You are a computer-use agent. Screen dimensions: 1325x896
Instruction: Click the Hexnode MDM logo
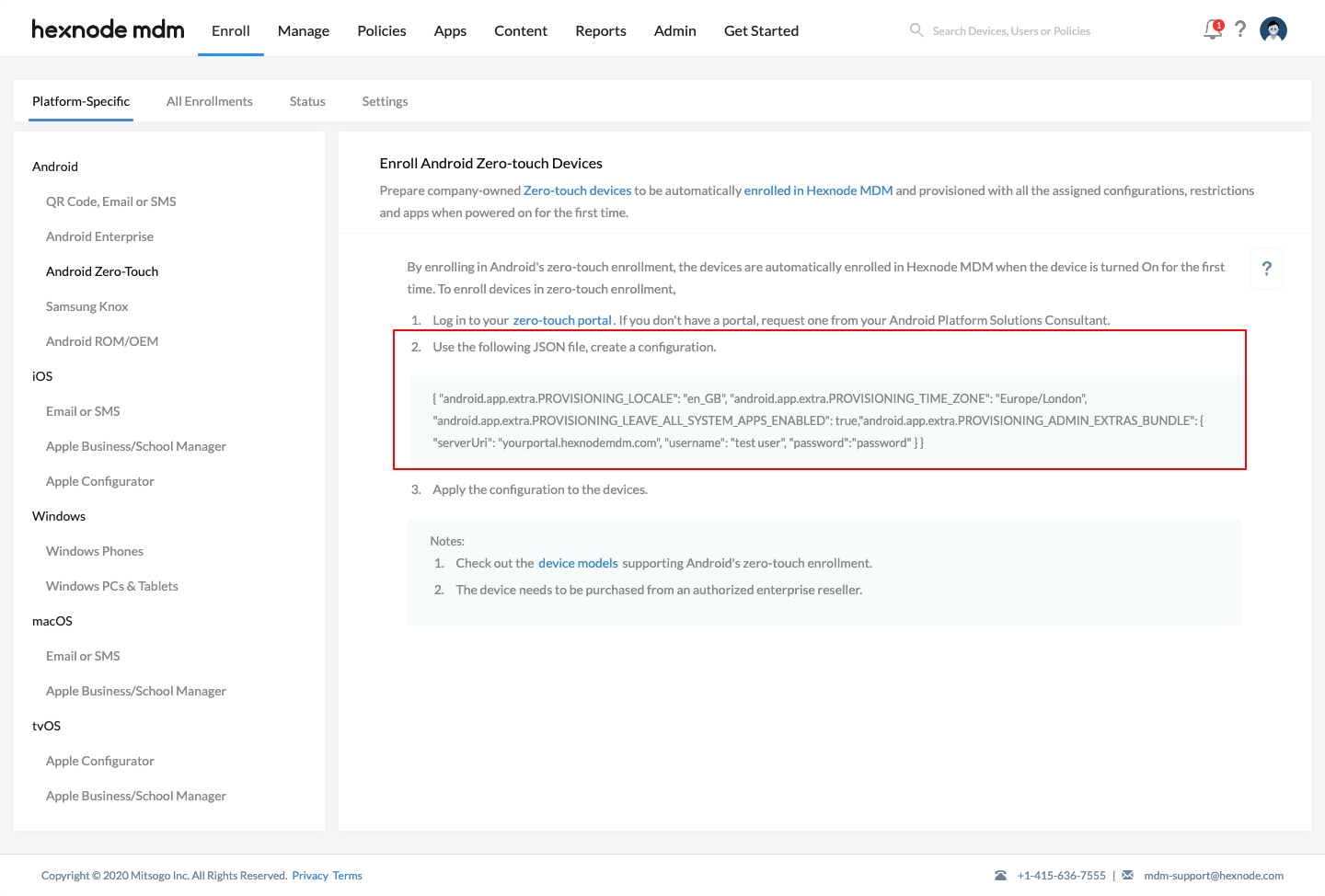tap(108, 29)
